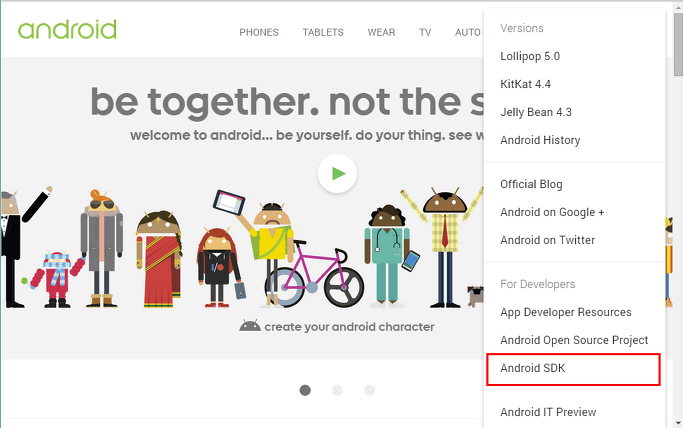Click the android robot head icon
The height and width of the screenshot is (428, 683).
coord(250,326)
